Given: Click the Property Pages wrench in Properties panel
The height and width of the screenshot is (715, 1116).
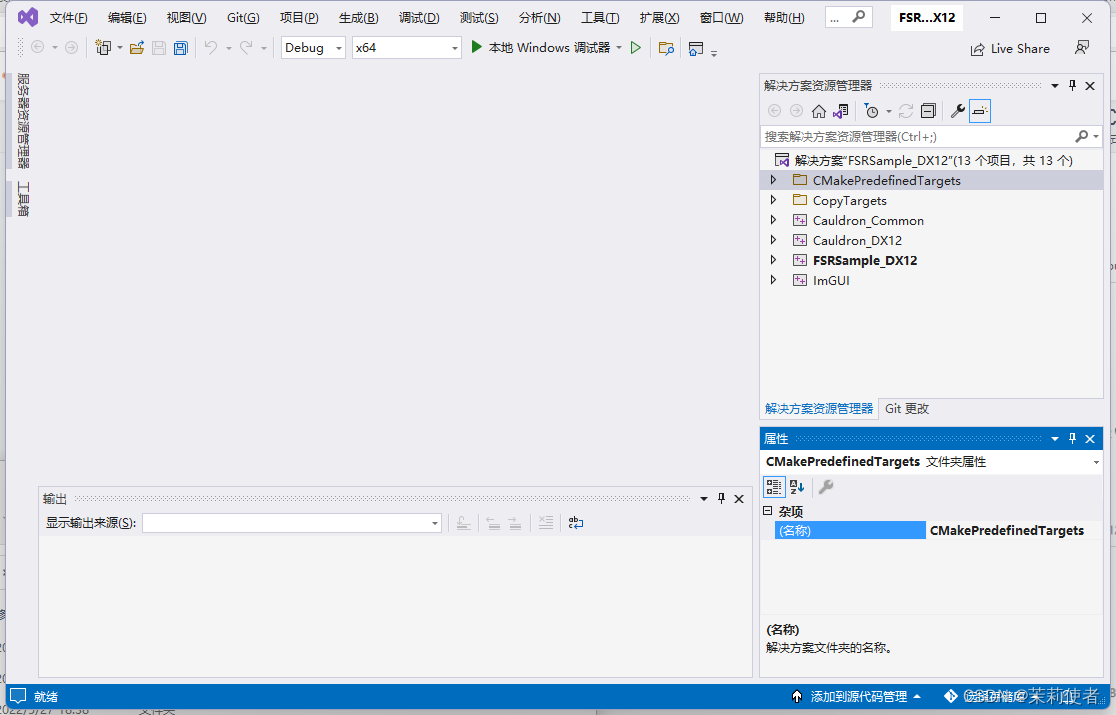Looking at the screenshot, I should (826, 487).
